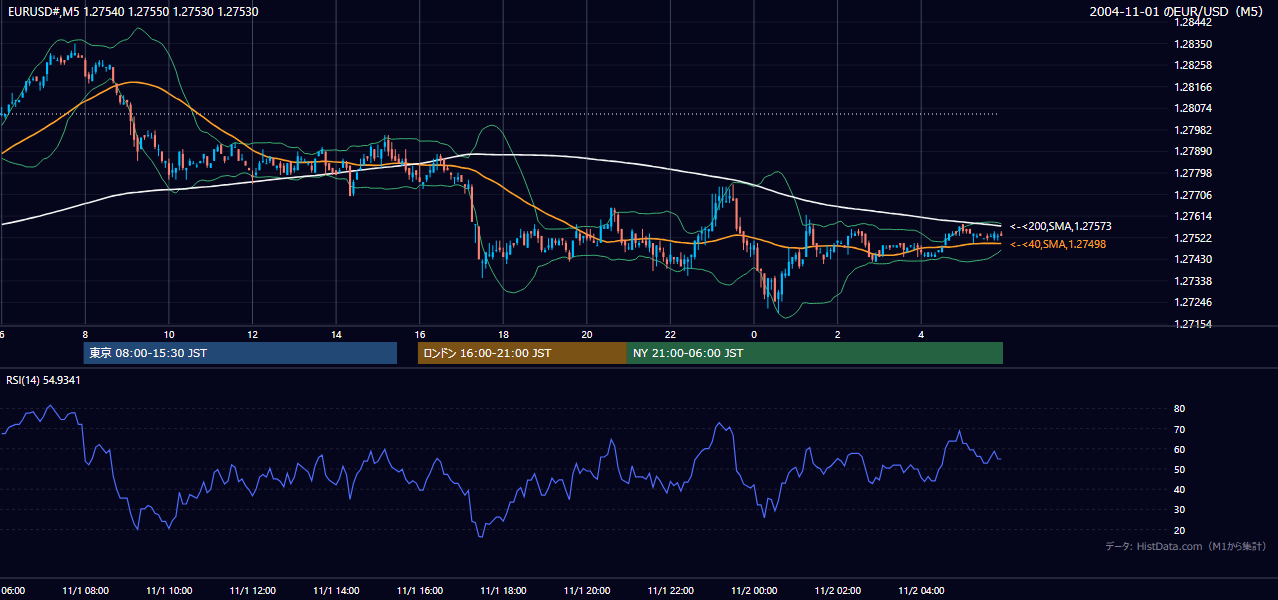Click RSI axis level 80
This screenshot has height=600, width=1278.
tap(1179, 409)
